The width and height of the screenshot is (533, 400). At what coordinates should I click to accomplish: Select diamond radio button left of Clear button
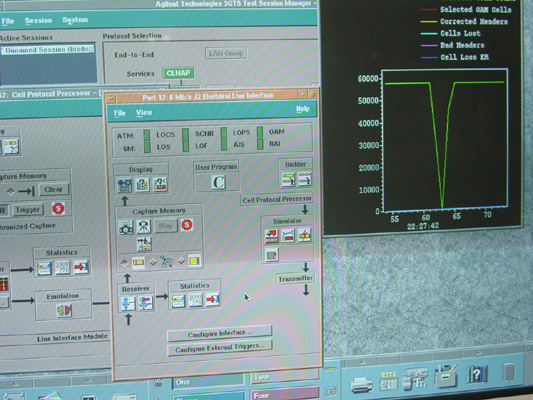[11, 191]
